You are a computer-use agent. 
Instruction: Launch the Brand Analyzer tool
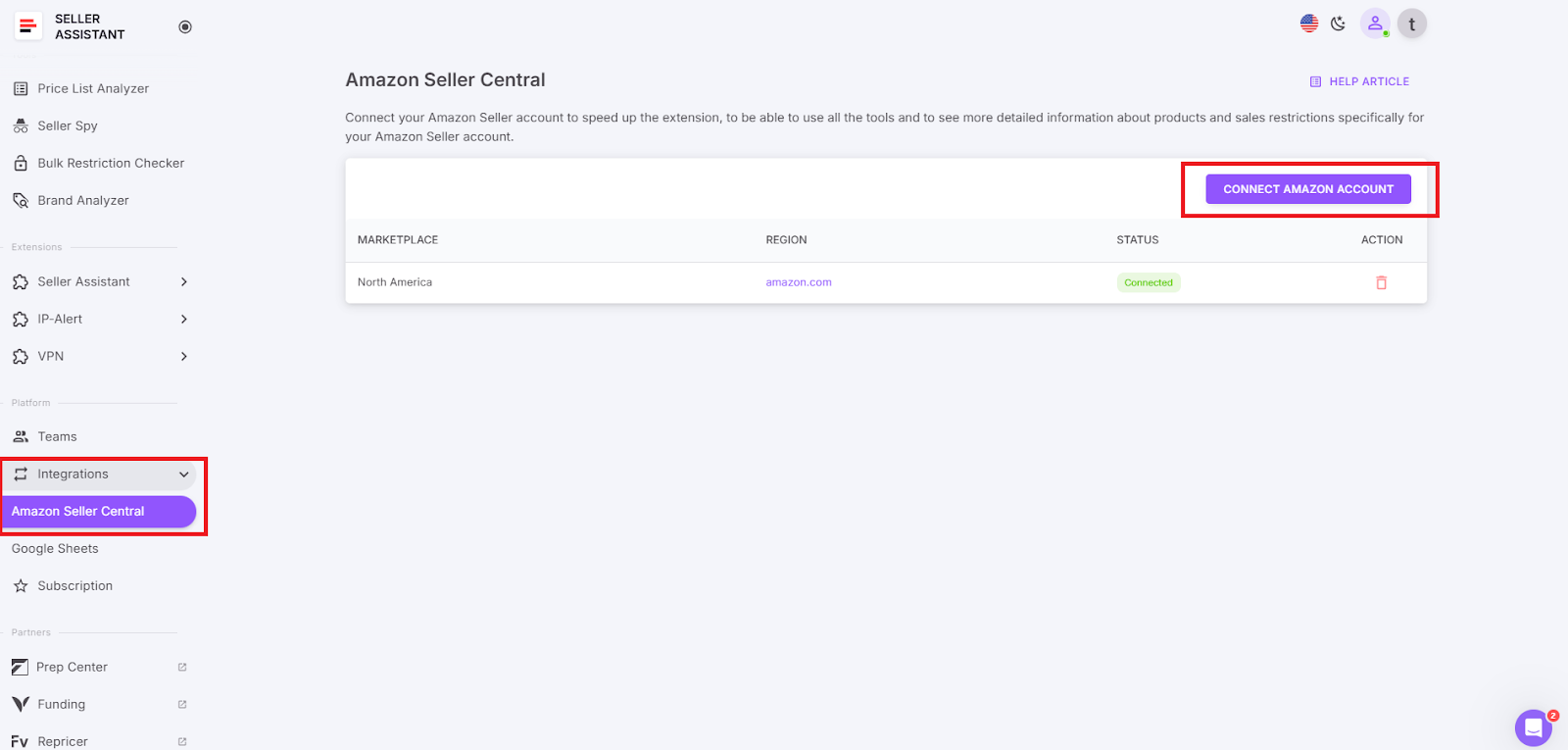82,200
